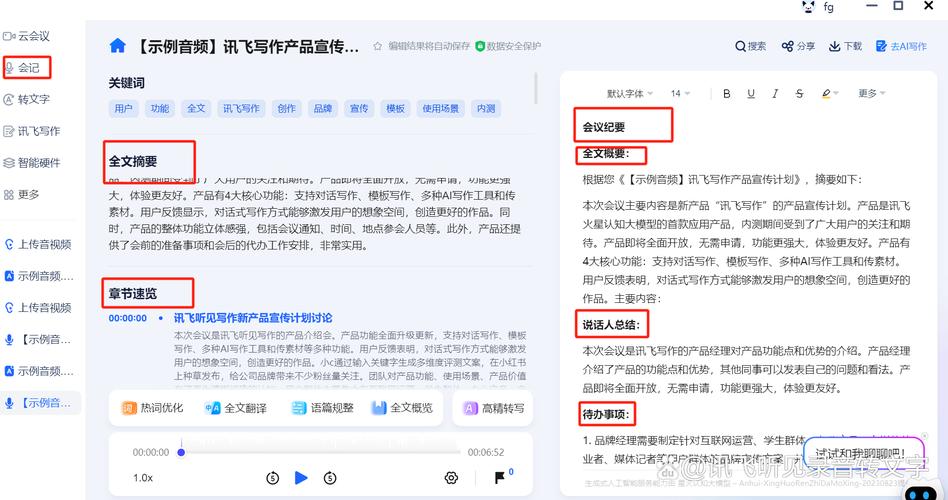Click the left panel scrollbar

point(536,88)
